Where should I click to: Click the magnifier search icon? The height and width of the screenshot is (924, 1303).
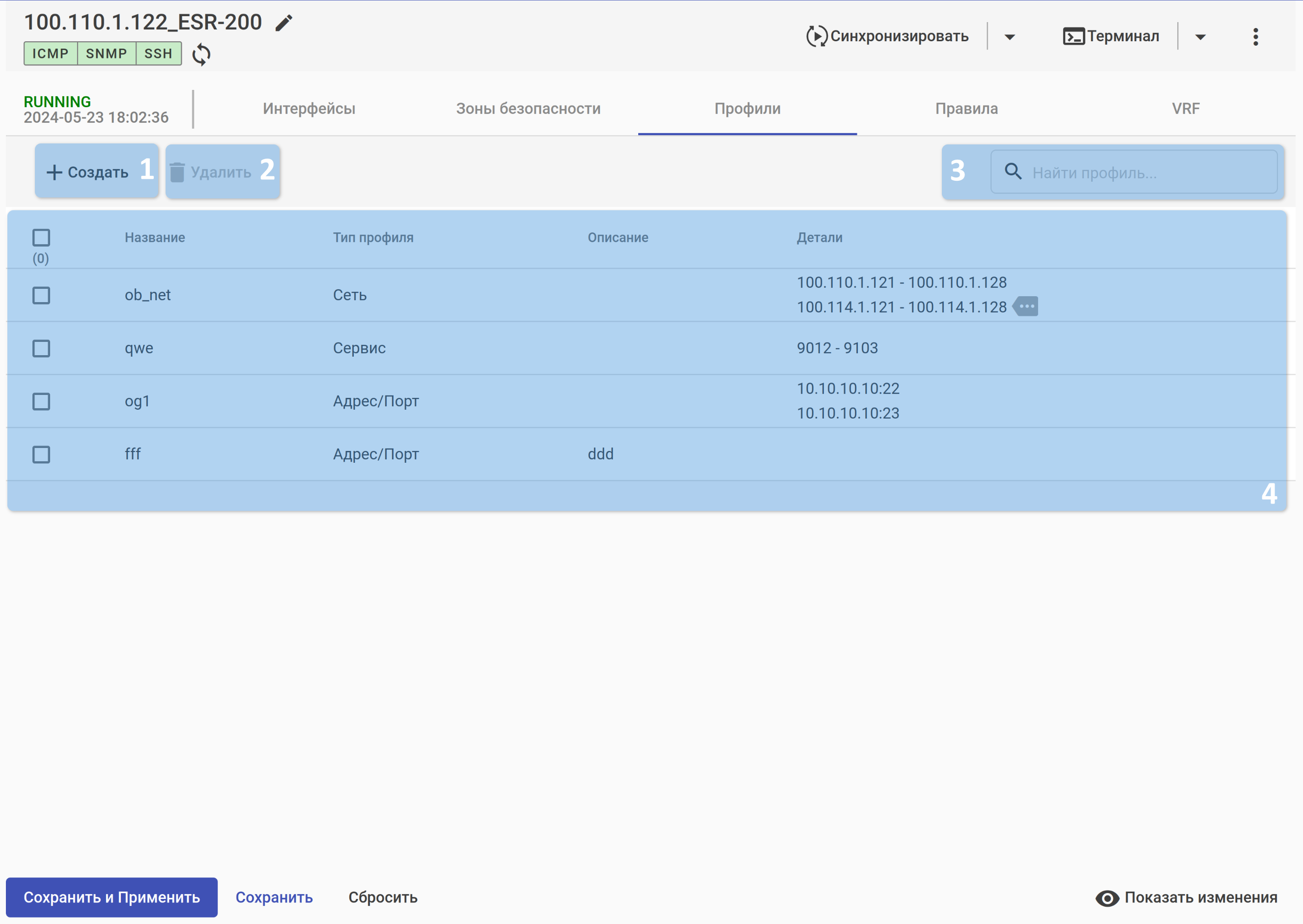[1013, 172]
